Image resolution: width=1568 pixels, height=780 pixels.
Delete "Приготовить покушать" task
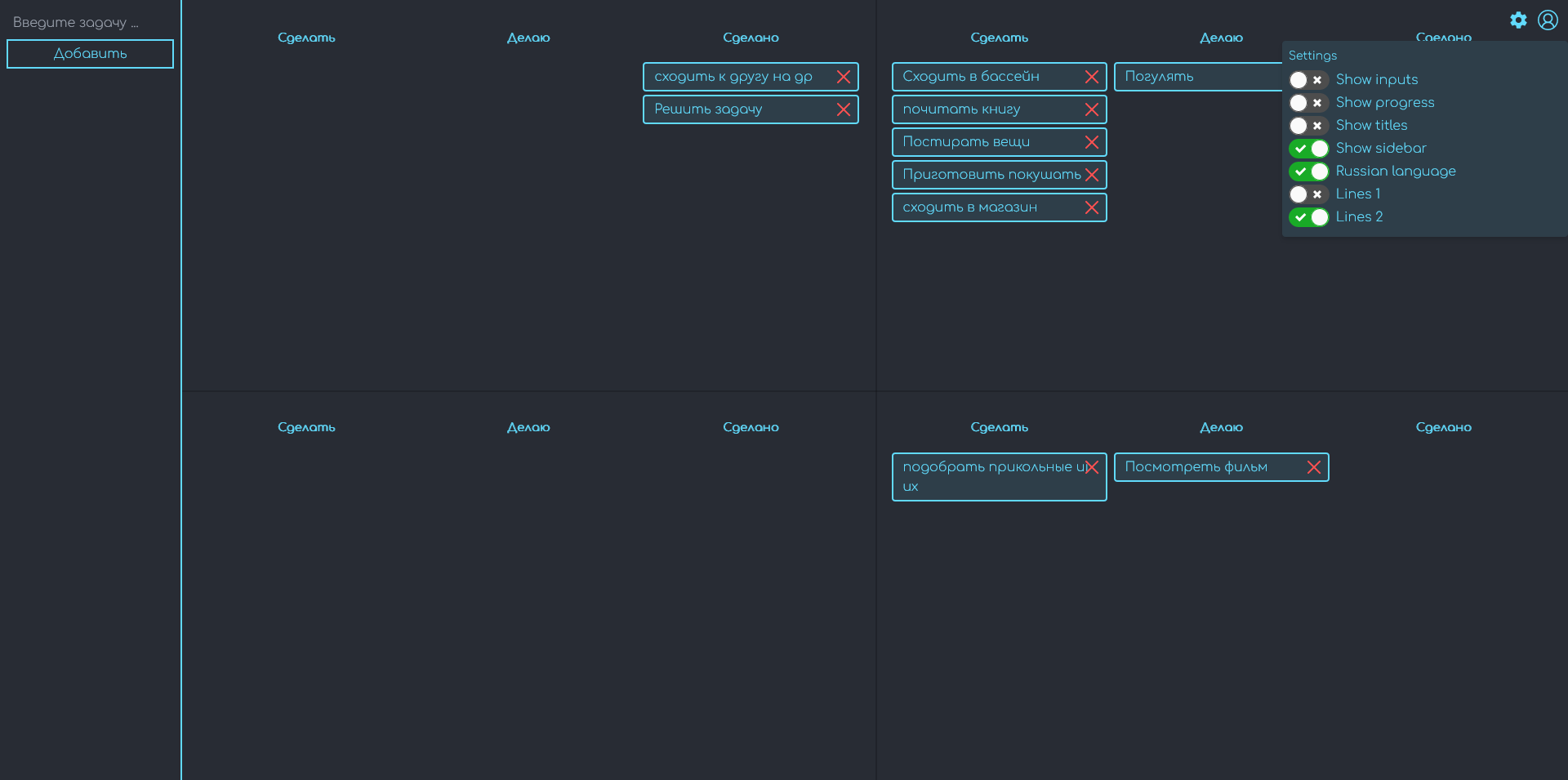pyautogui.click(x=1092, y=174)
